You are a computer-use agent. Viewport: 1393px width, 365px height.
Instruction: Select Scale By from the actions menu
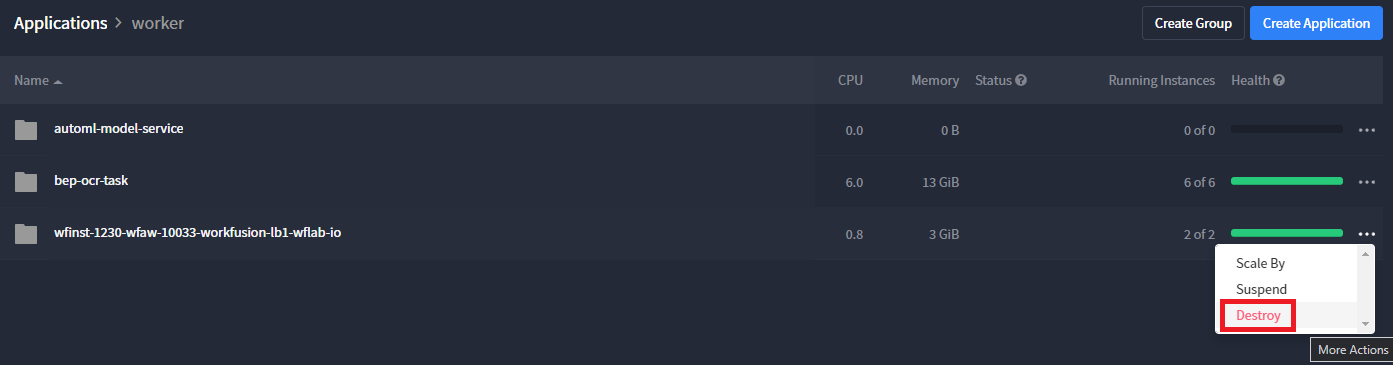(x=1260, y=264)
